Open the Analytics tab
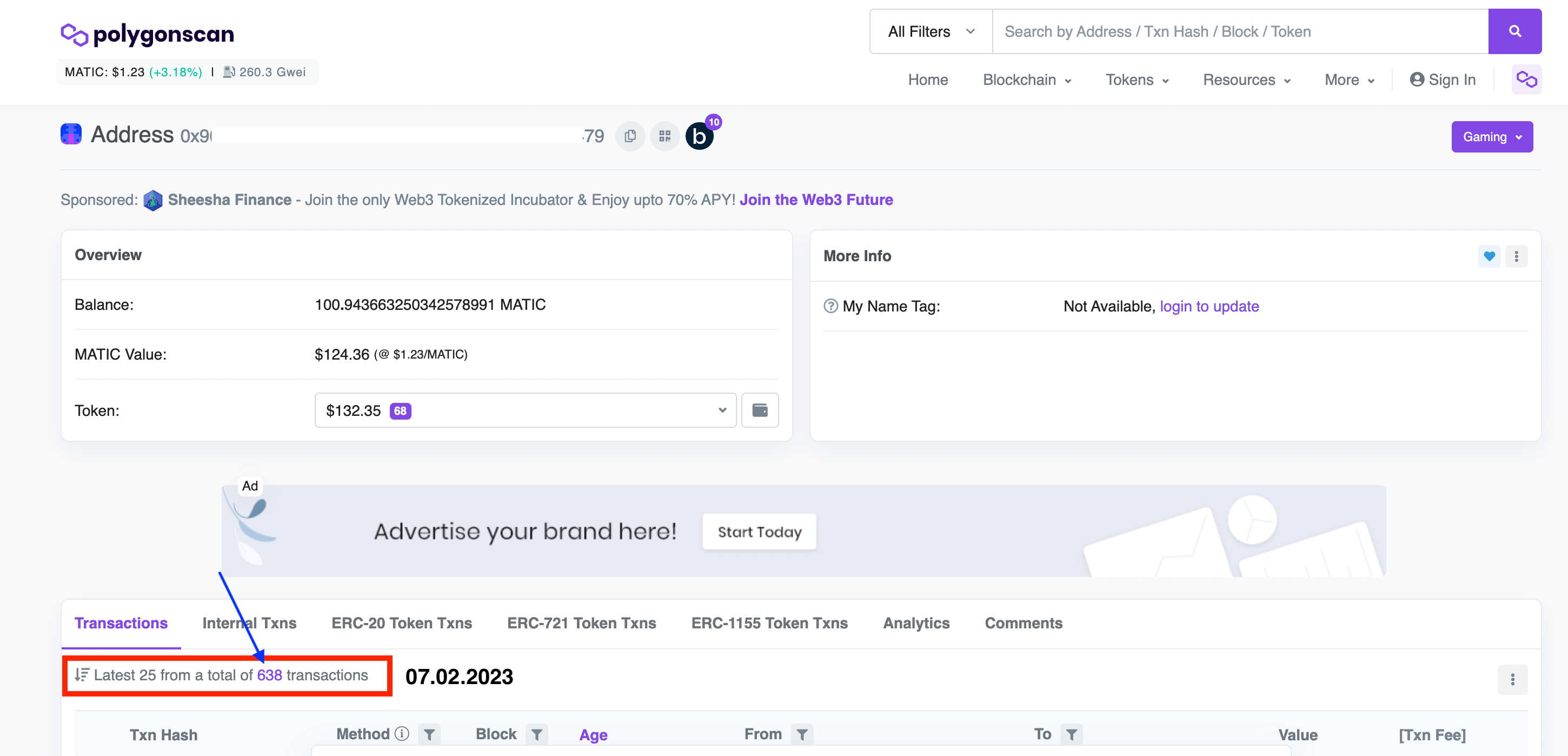1568x756 pixels. (x=916, y=624)
